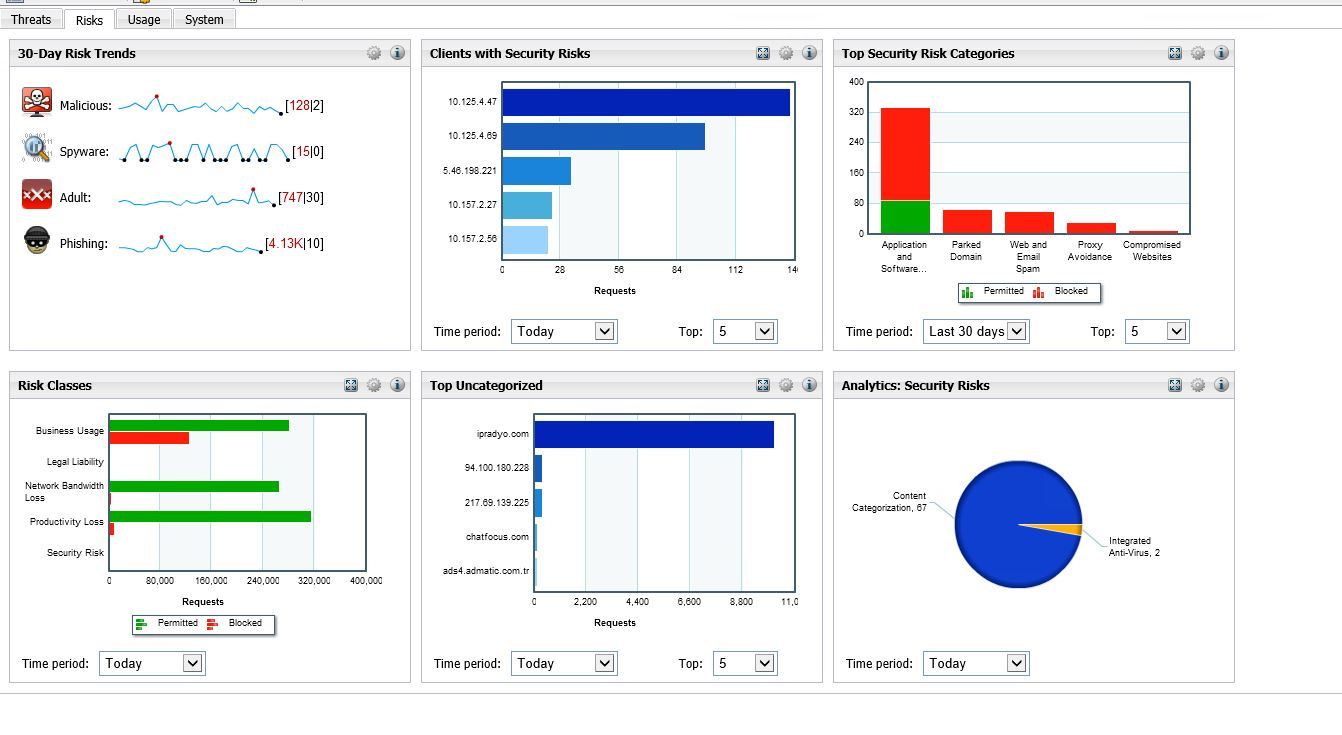Click the Adult XXX icon

(37, 194)
